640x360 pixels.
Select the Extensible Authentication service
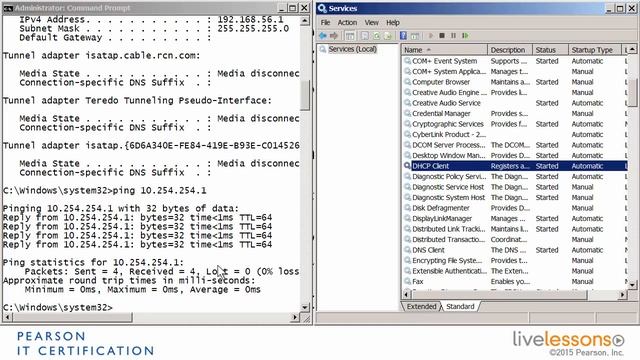[515, 271]
